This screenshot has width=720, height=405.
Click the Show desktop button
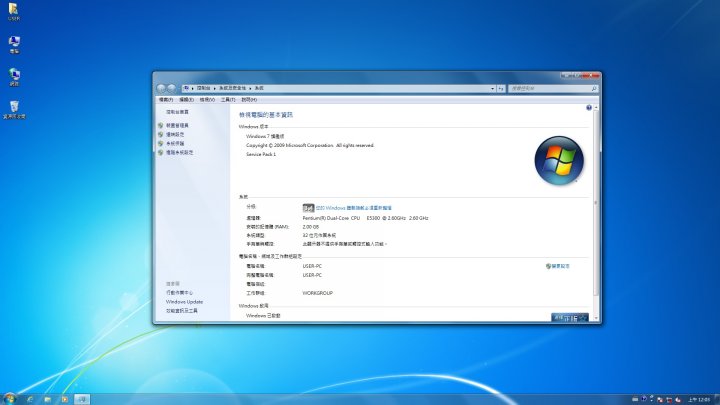717,399
